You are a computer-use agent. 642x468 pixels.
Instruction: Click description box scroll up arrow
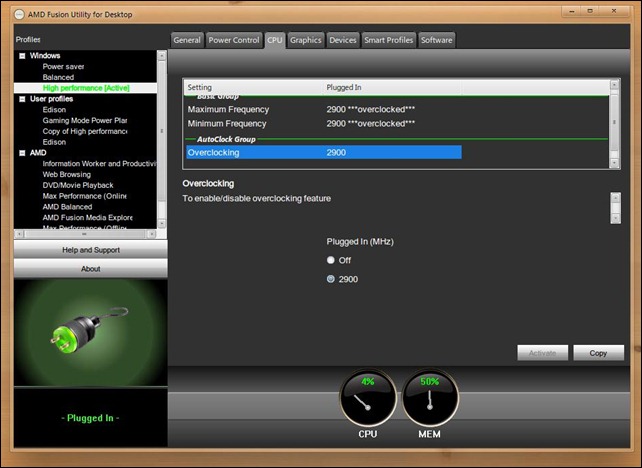(x=615, y=198)
